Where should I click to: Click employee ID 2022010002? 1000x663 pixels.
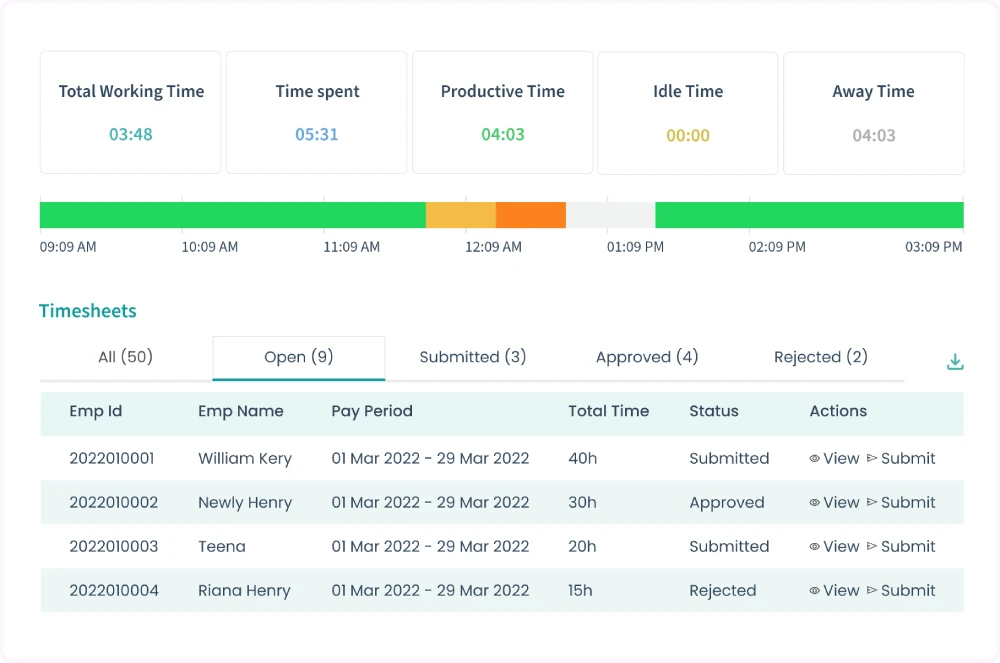coord(114,502)
